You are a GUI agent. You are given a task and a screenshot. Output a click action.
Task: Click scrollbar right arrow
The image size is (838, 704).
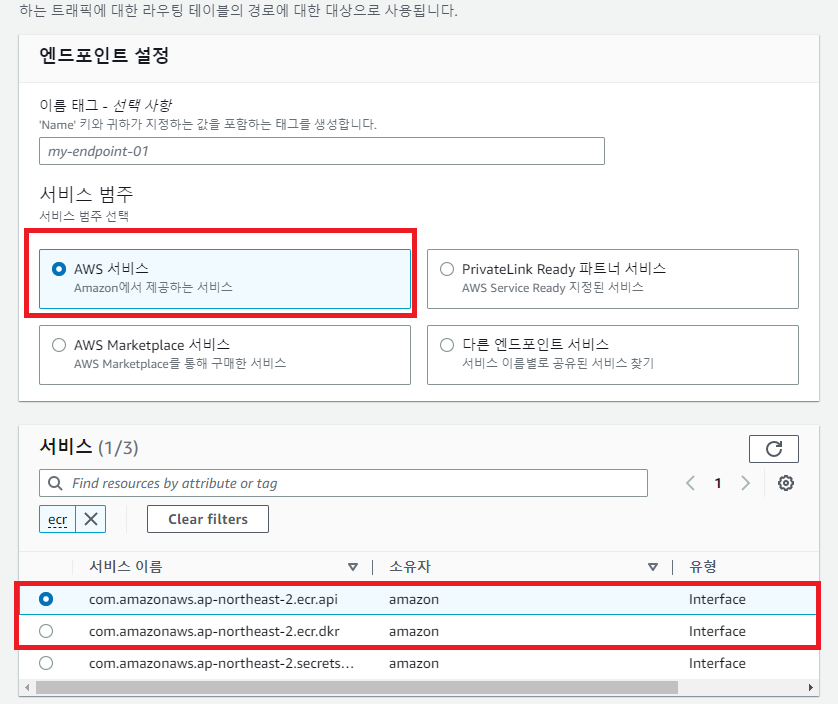(x=811, y=687)
